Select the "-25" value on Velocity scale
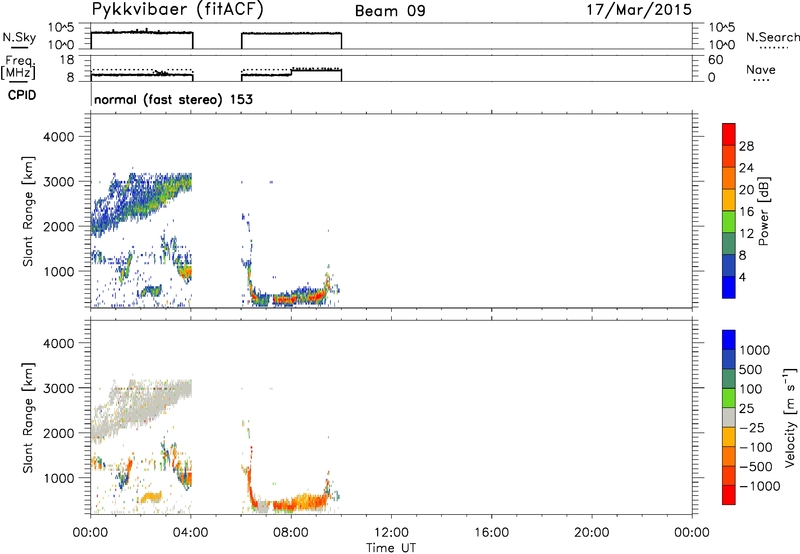Image resolution: width=800 pixels, height=554 pixels. click(752, 428)
